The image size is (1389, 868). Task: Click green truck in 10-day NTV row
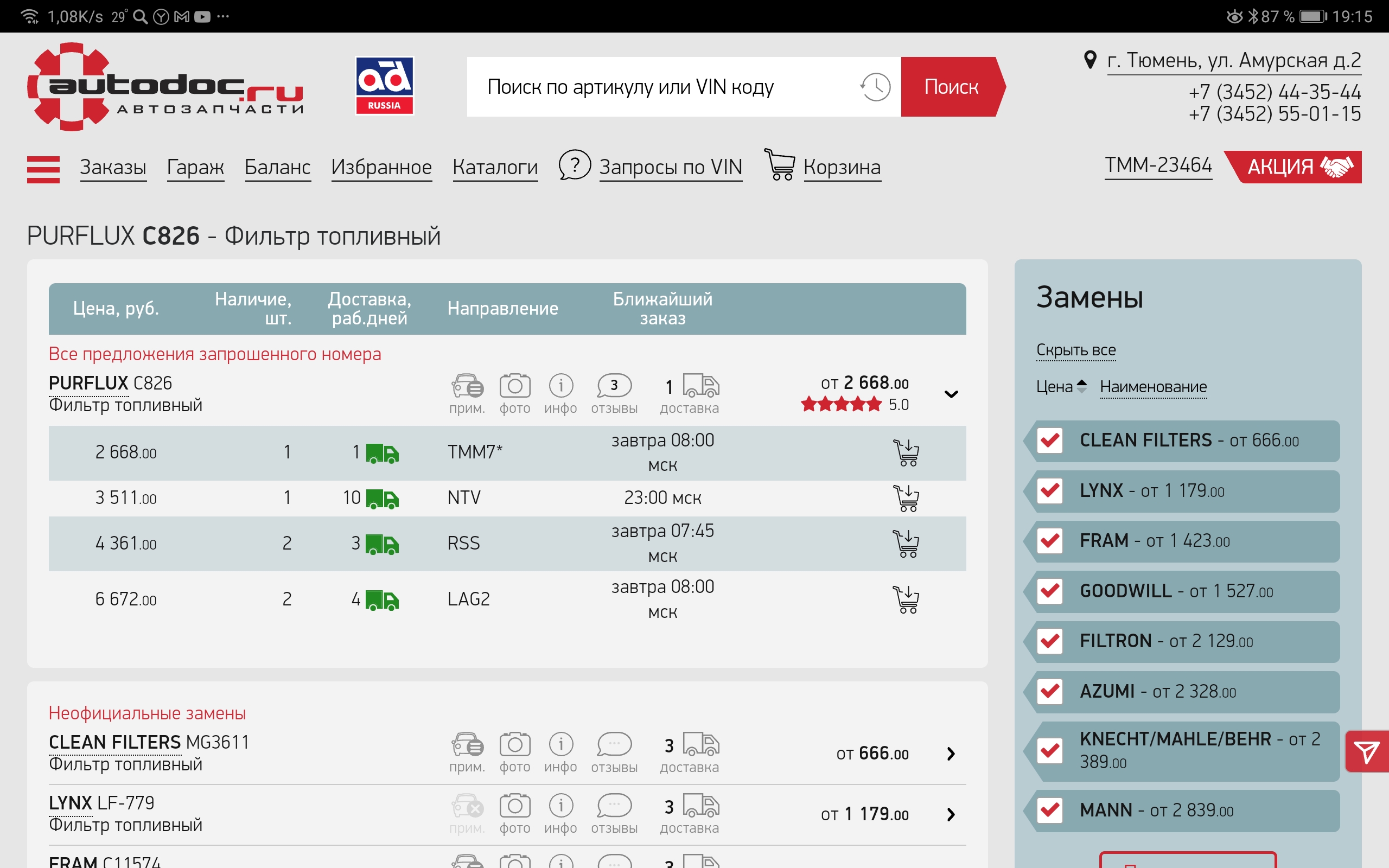pos(383,499)
